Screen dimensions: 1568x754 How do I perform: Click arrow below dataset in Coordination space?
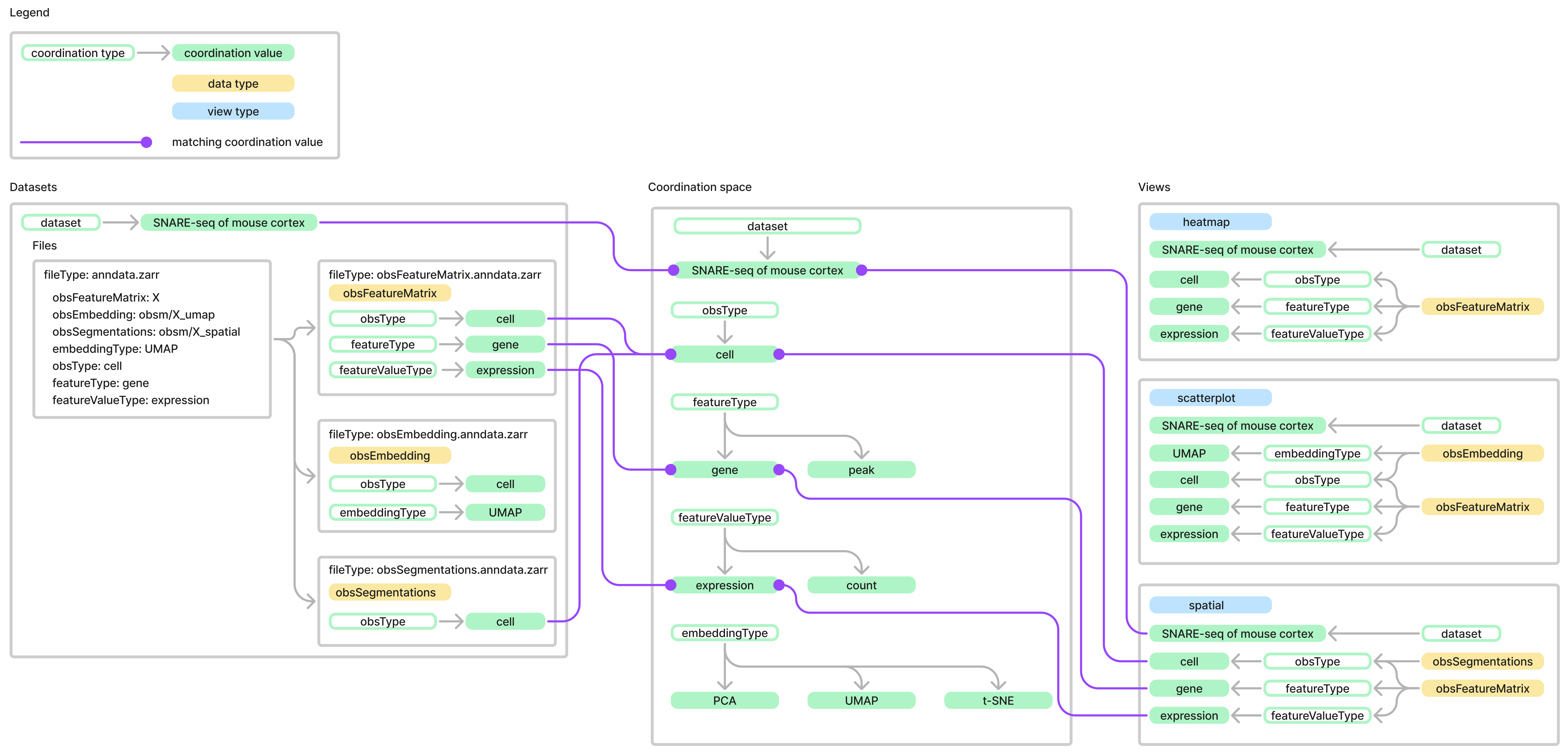point(768,248)
